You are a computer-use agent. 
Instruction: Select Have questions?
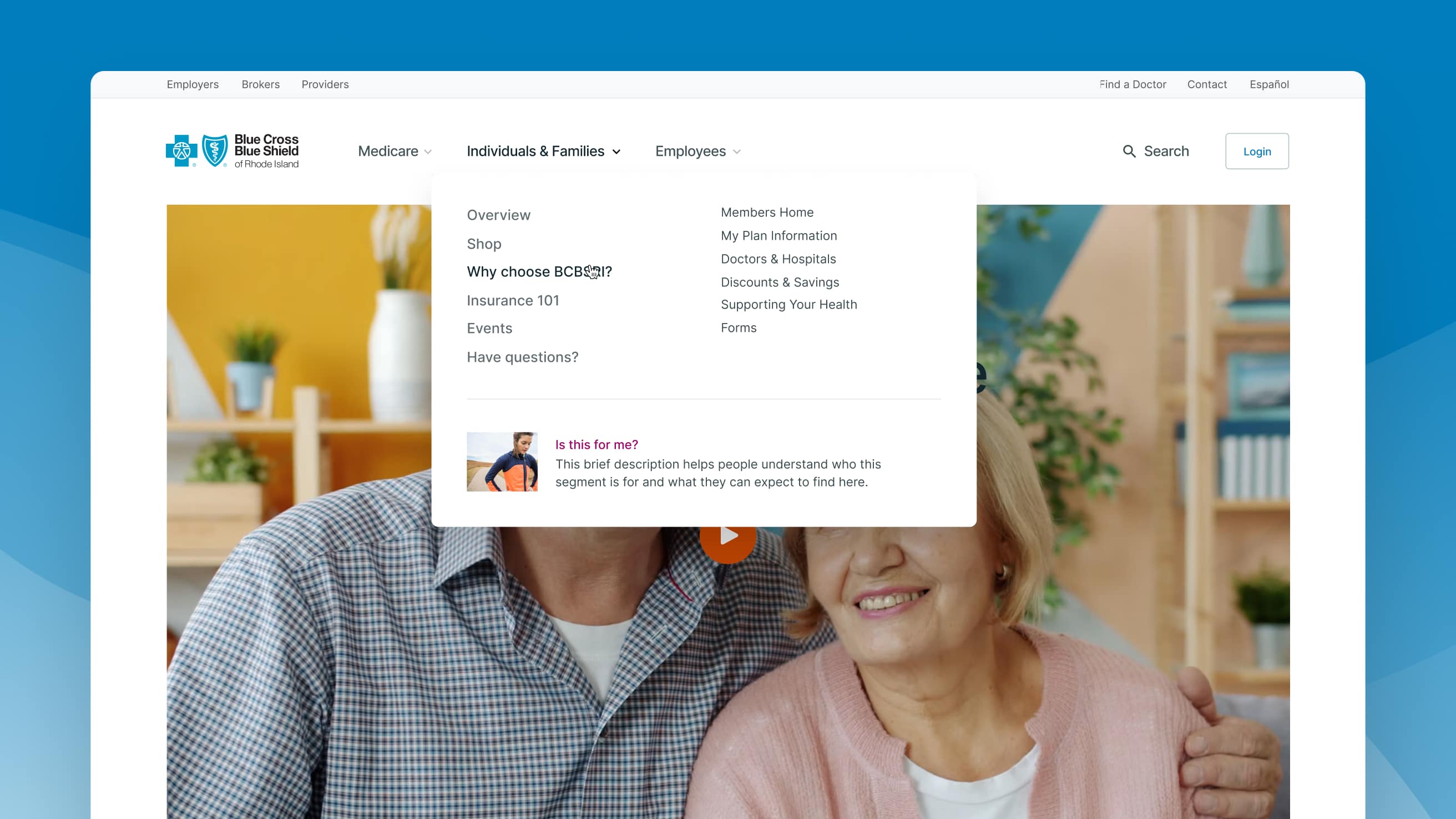522,357
